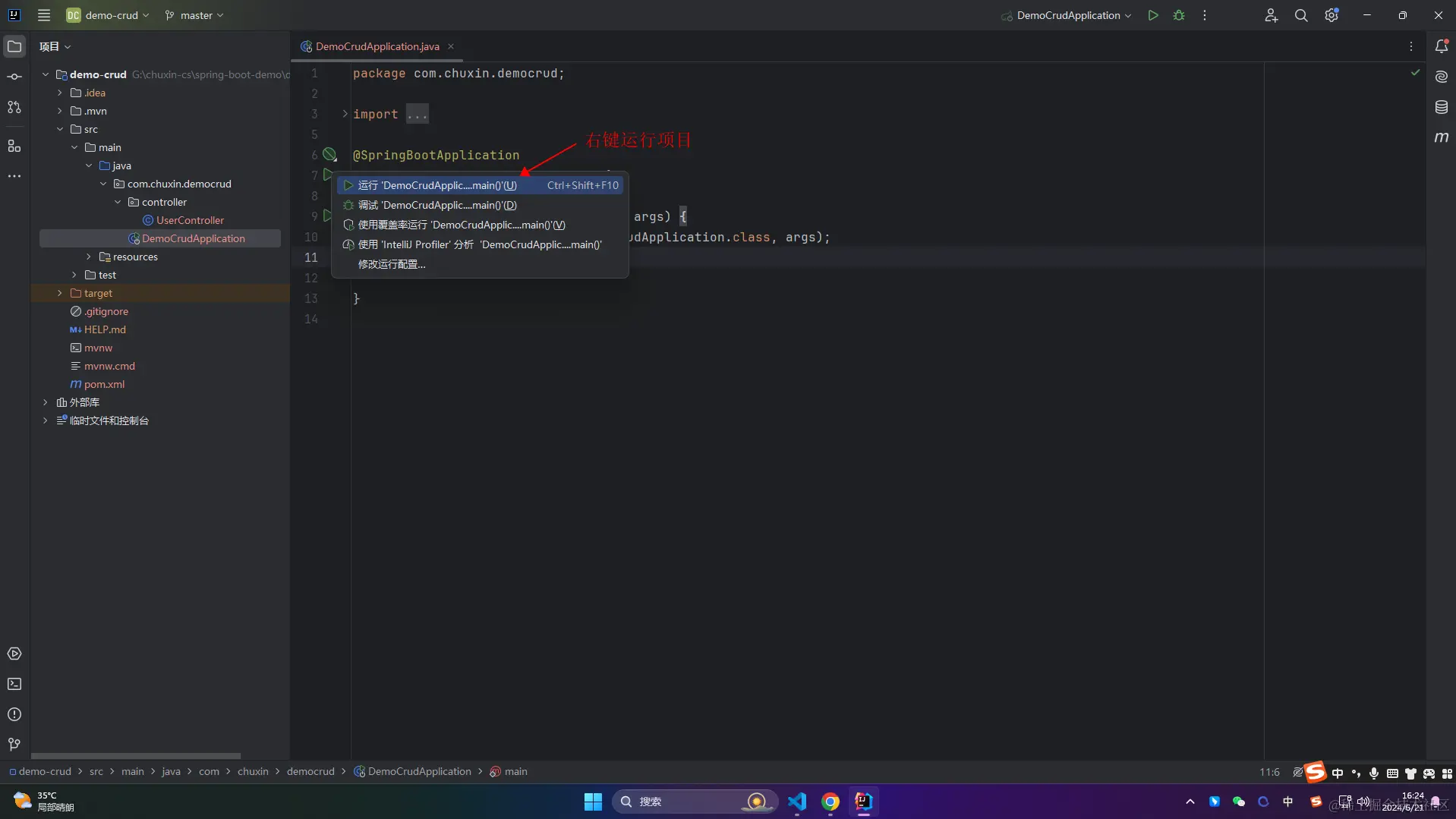Open the 项目 view dropdown
Image resolution: width=1456 pixels, height=819 pixels.
point(55,46)
